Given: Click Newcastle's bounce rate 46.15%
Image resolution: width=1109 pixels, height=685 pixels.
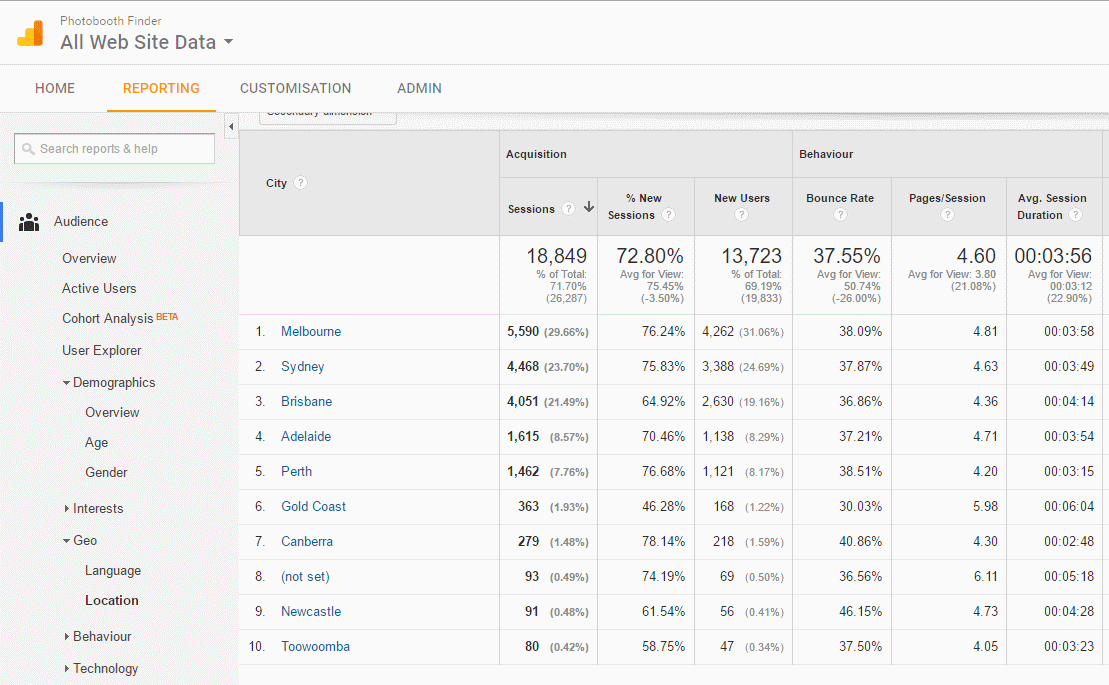Looking at the screenshot, I should point(861,611).
